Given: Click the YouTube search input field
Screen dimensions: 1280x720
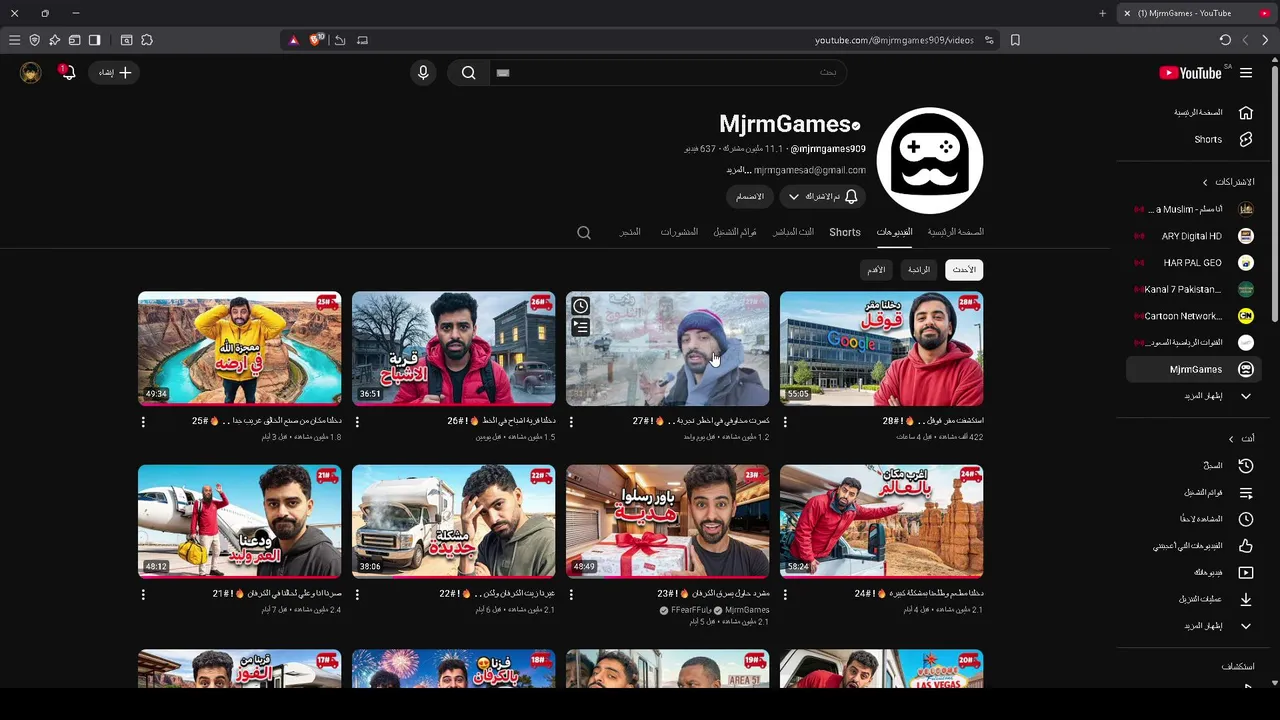Looking at the screenshot, I should coord(667,73).
